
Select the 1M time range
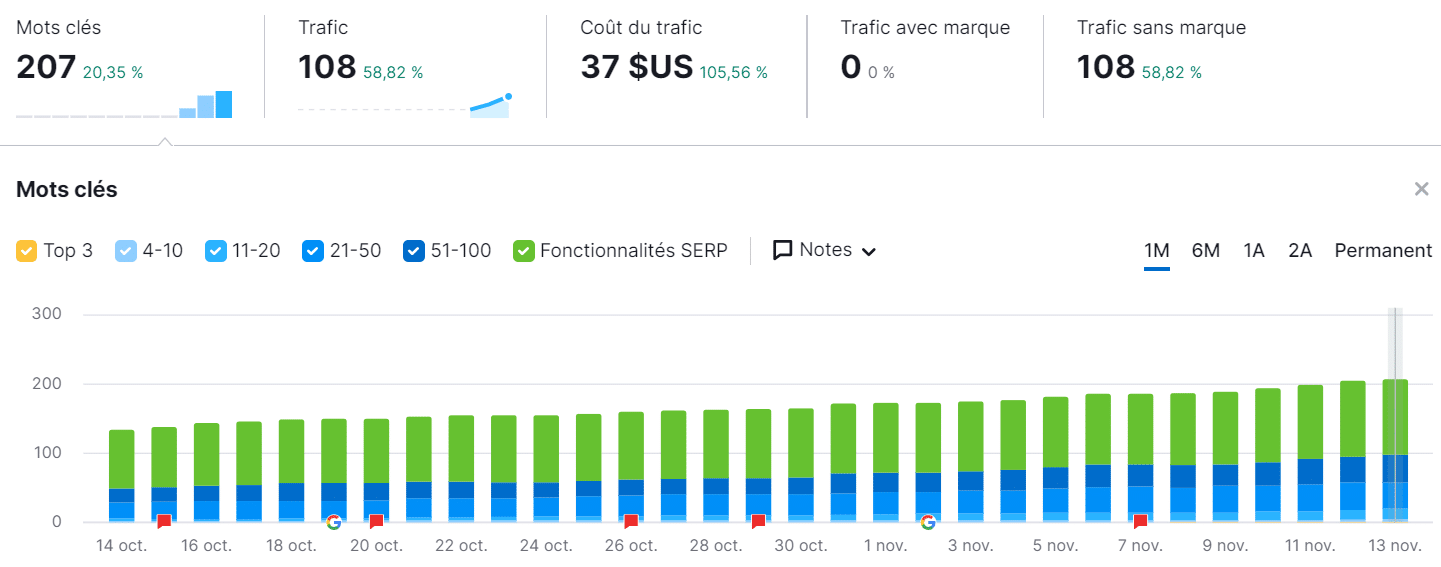1157,251
